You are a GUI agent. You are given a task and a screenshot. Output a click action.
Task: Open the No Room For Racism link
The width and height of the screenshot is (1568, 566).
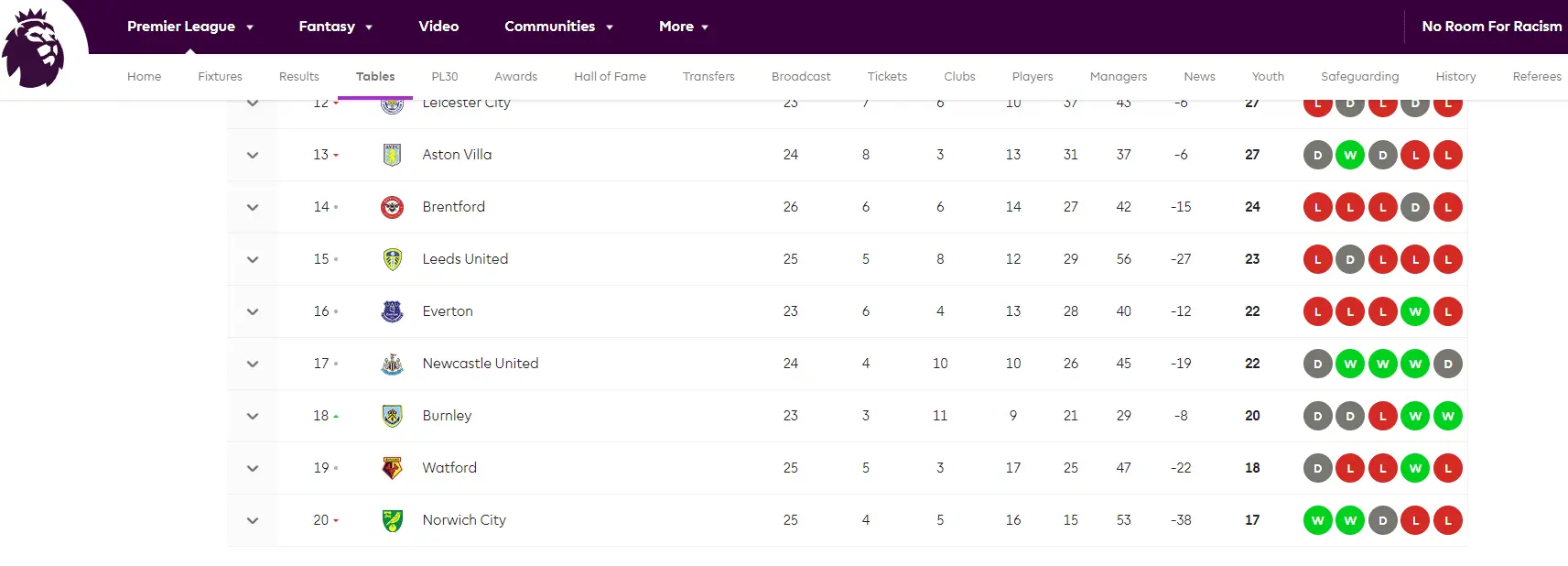[1491, 27]
